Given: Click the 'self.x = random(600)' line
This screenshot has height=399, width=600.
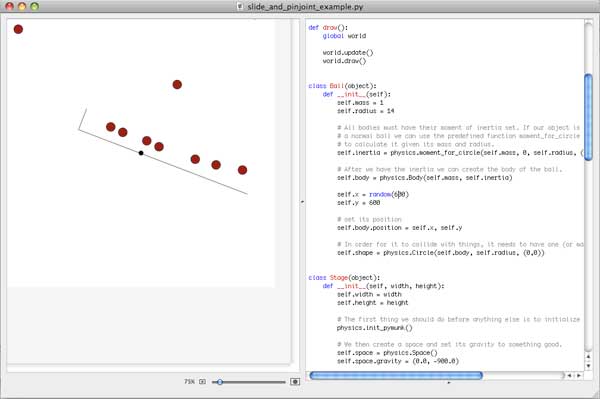Looking at the screenshot, I should point(373,195).
